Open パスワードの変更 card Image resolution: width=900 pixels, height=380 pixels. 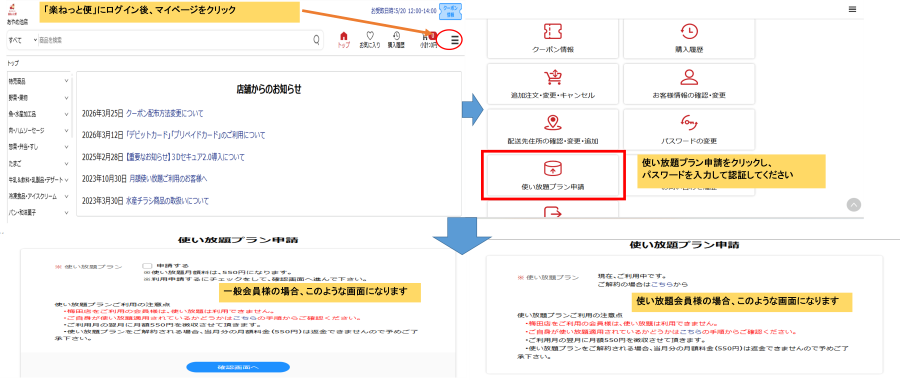pyautogui.click(x=689, y=129)
